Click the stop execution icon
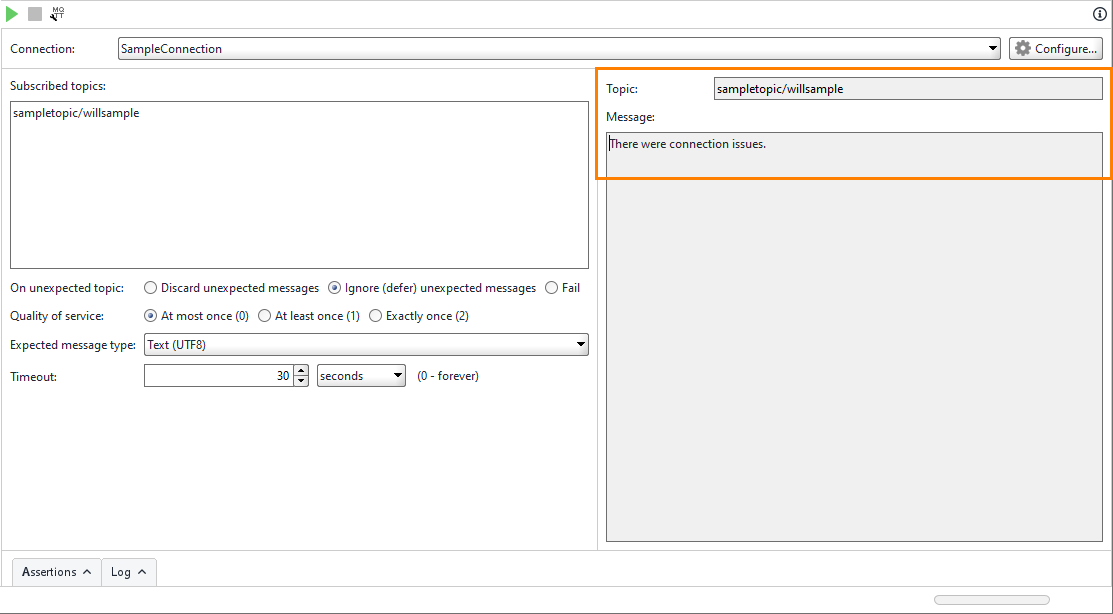This screenshot has height=614, width=1113. click(35, 13)
